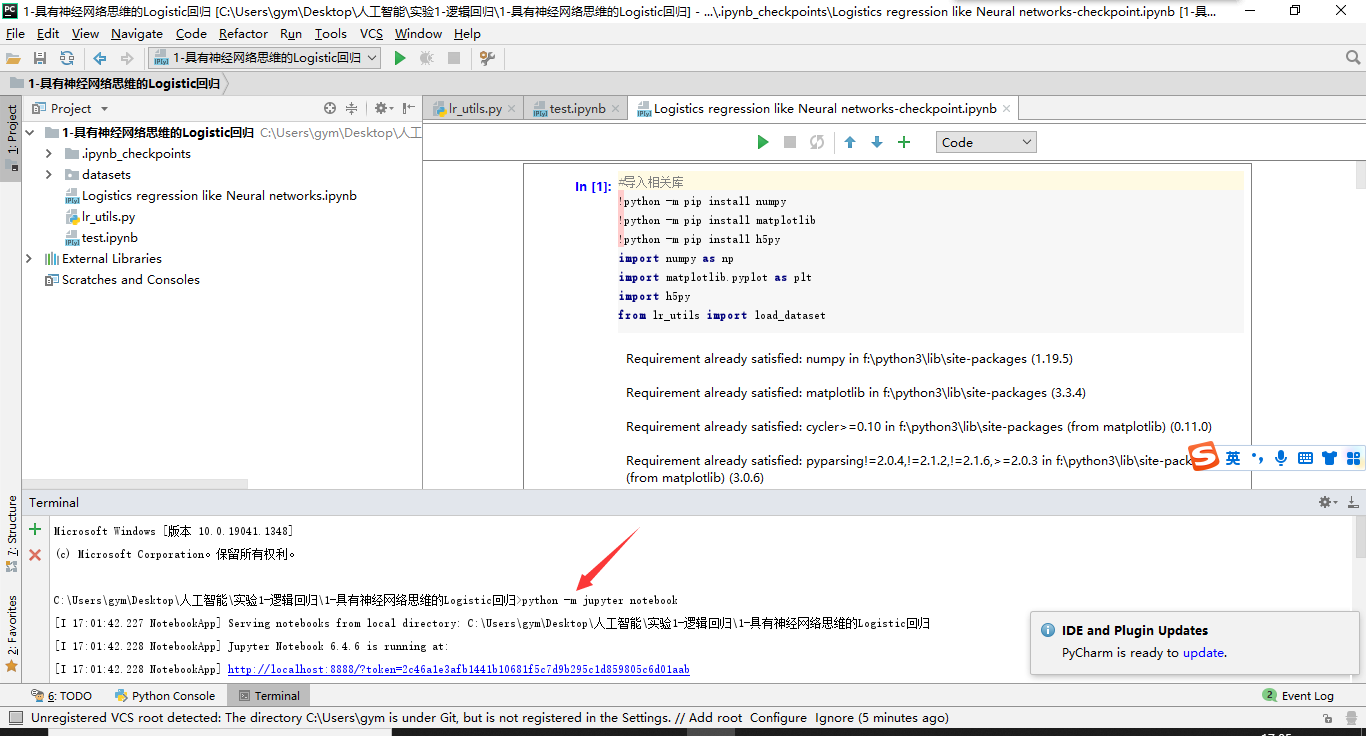Expand the datasets folder
Viewport: 1366px width, 736px height.
coord(49,174)
